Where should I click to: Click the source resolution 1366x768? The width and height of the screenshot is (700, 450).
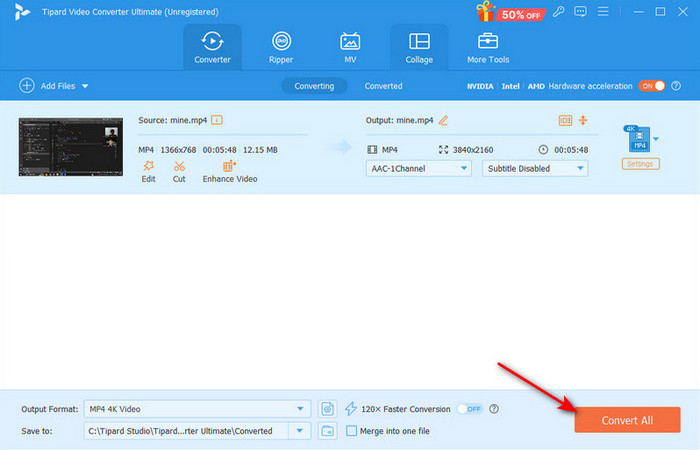(178, 150)
